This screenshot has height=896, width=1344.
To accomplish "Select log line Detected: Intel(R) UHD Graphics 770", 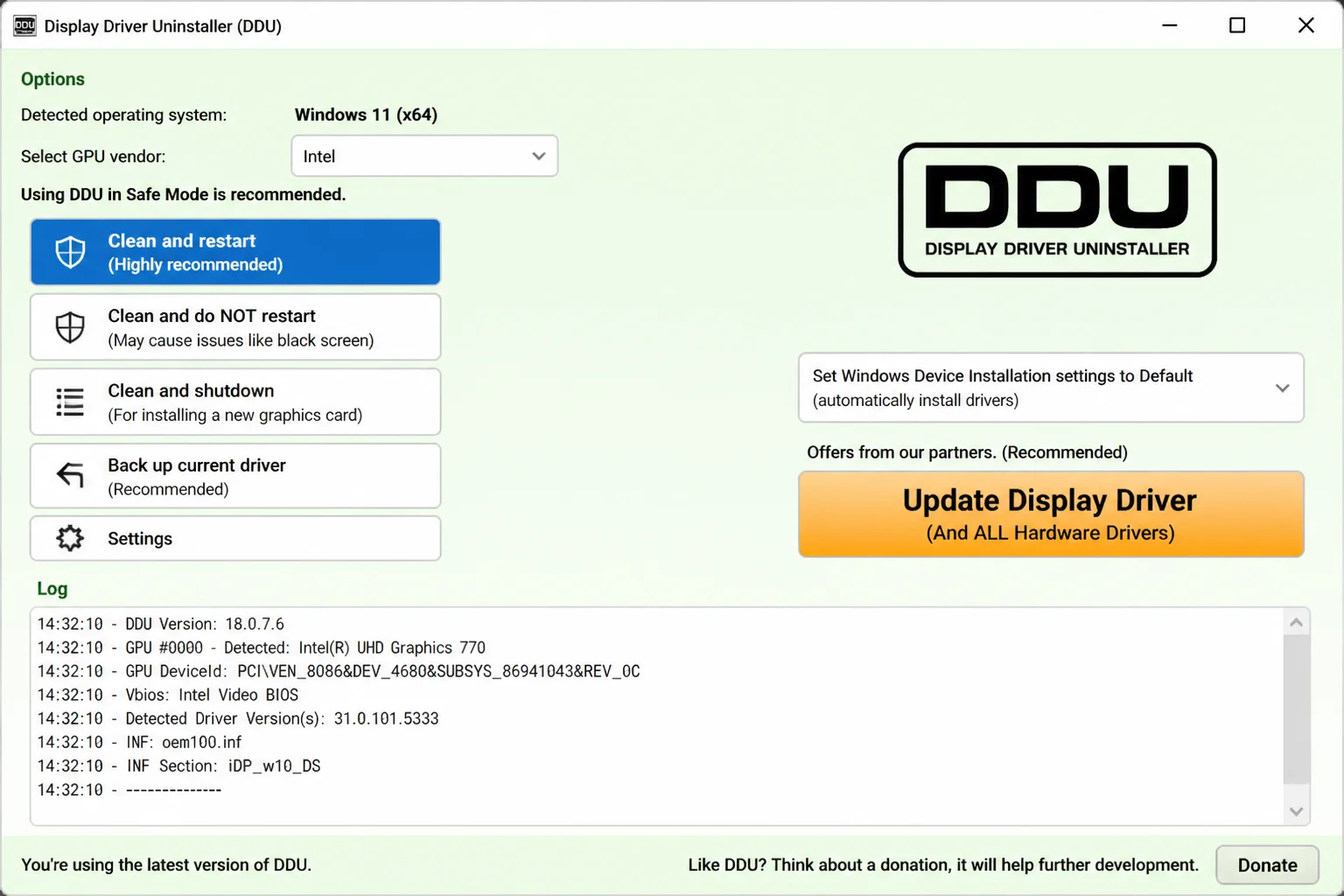I will tap(261, 647).
